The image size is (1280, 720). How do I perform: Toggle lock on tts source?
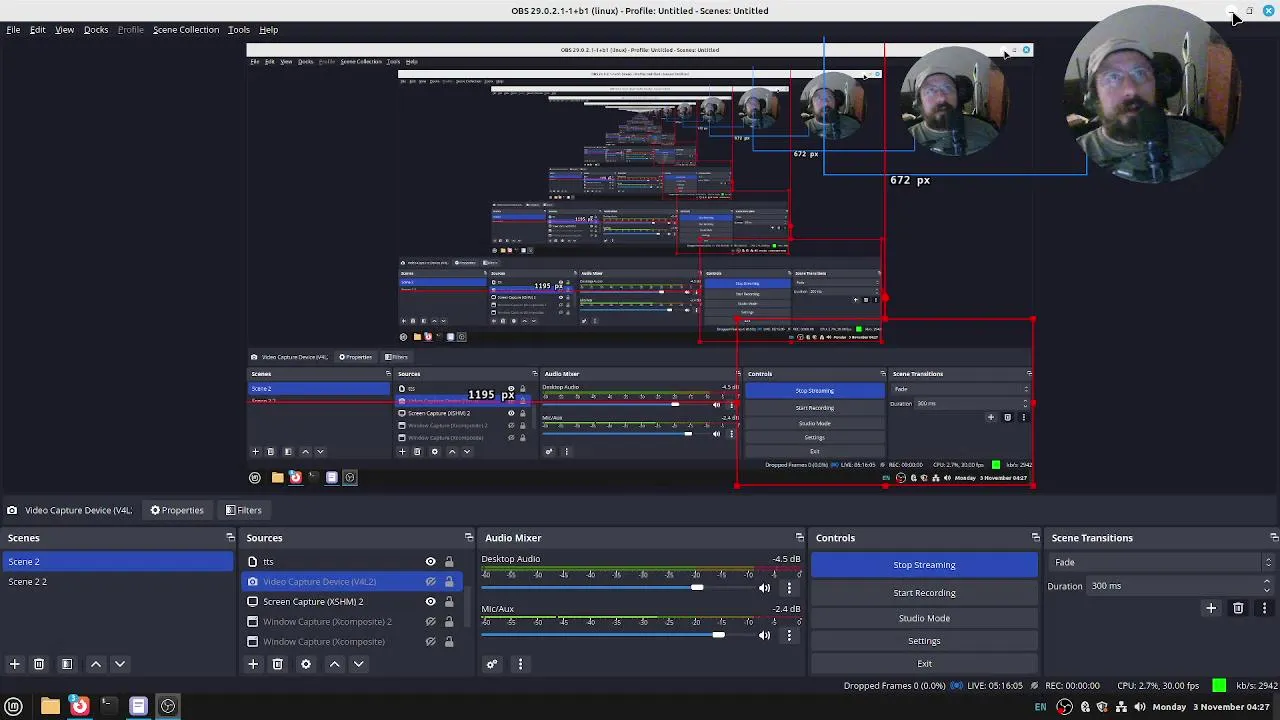(449, 562)
